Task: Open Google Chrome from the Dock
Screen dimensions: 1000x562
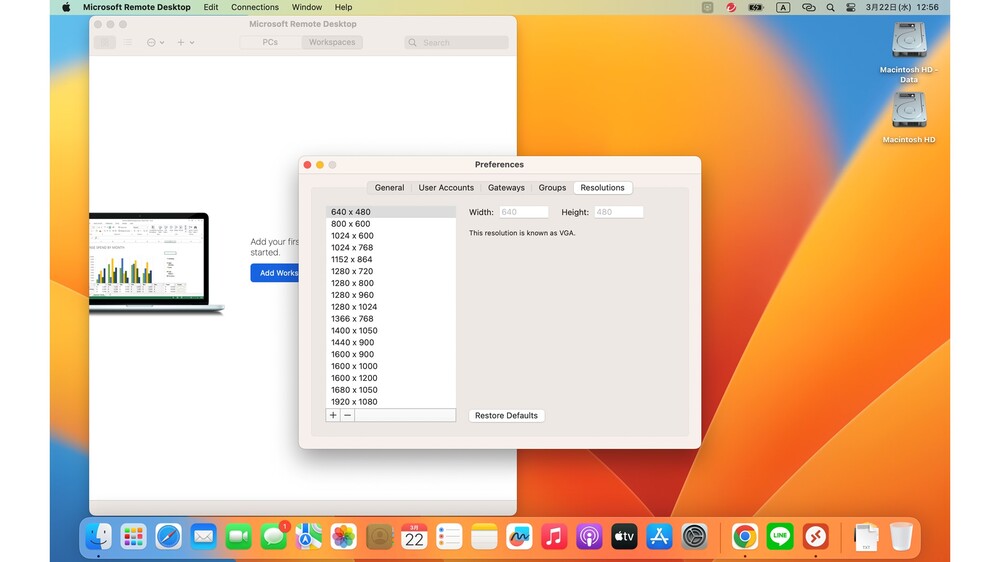Action: (744, 537)
